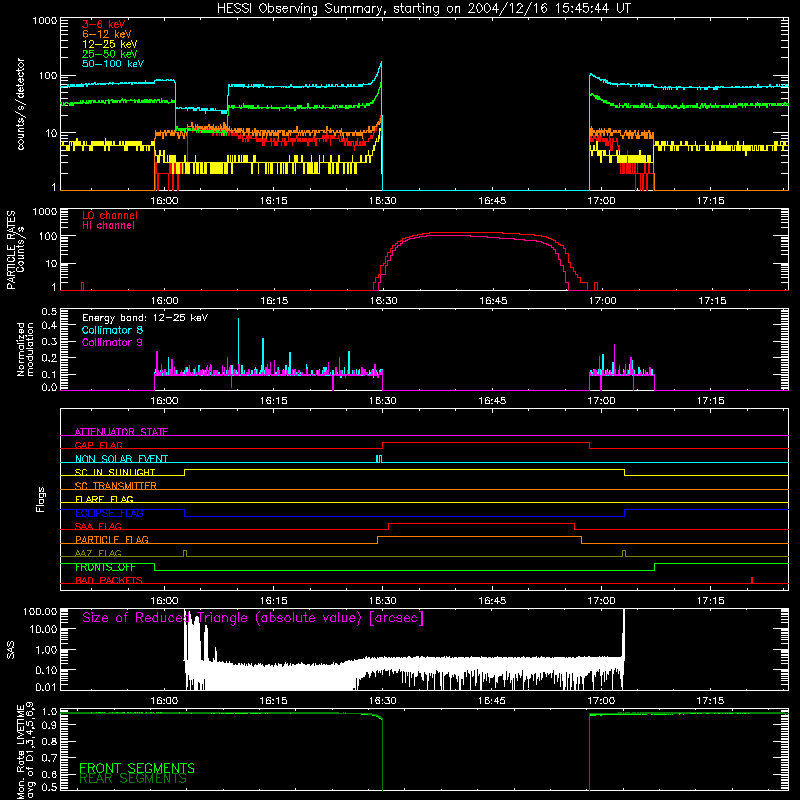Click the 'SAS' axis label
Image resolution: width=800 pixels, height=800 pixels.
click(10, 650)
